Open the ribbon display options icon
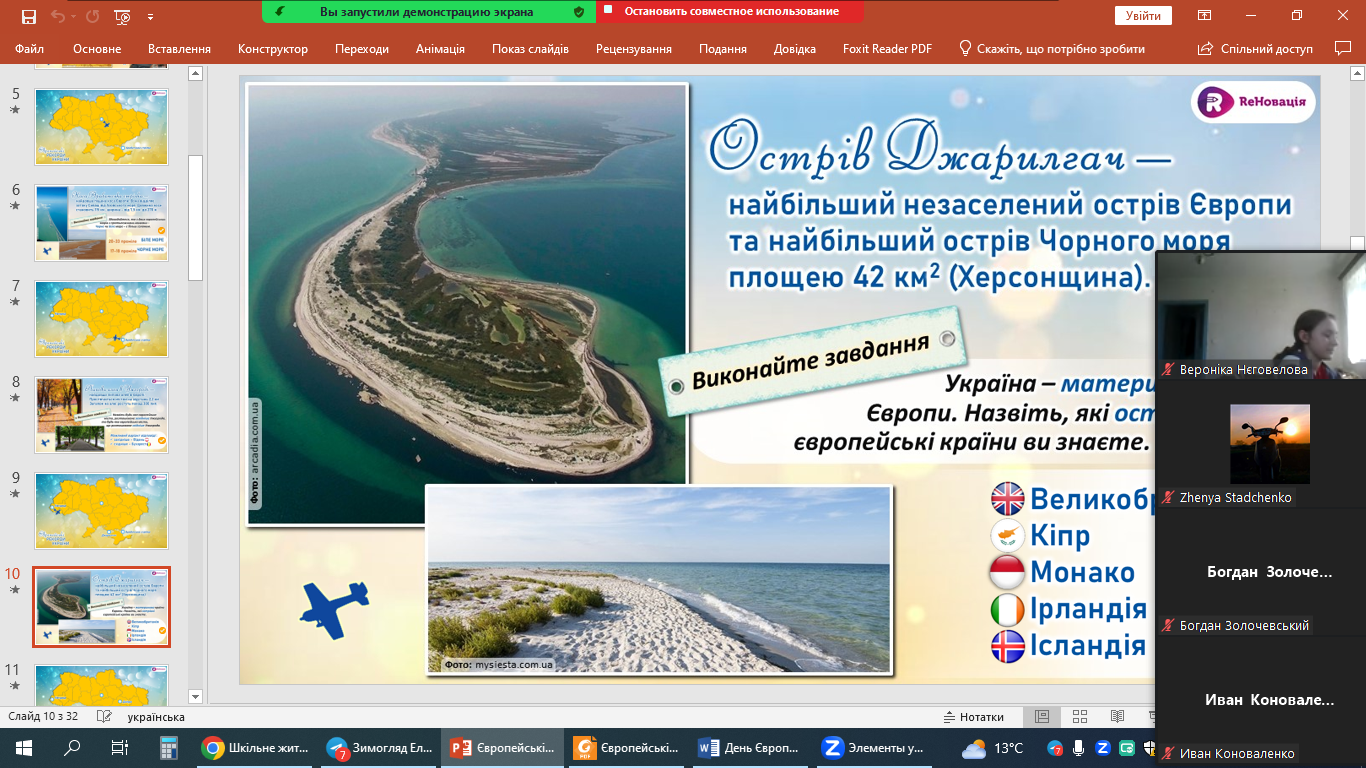The image size is (1366, 768). (1206, 16)
